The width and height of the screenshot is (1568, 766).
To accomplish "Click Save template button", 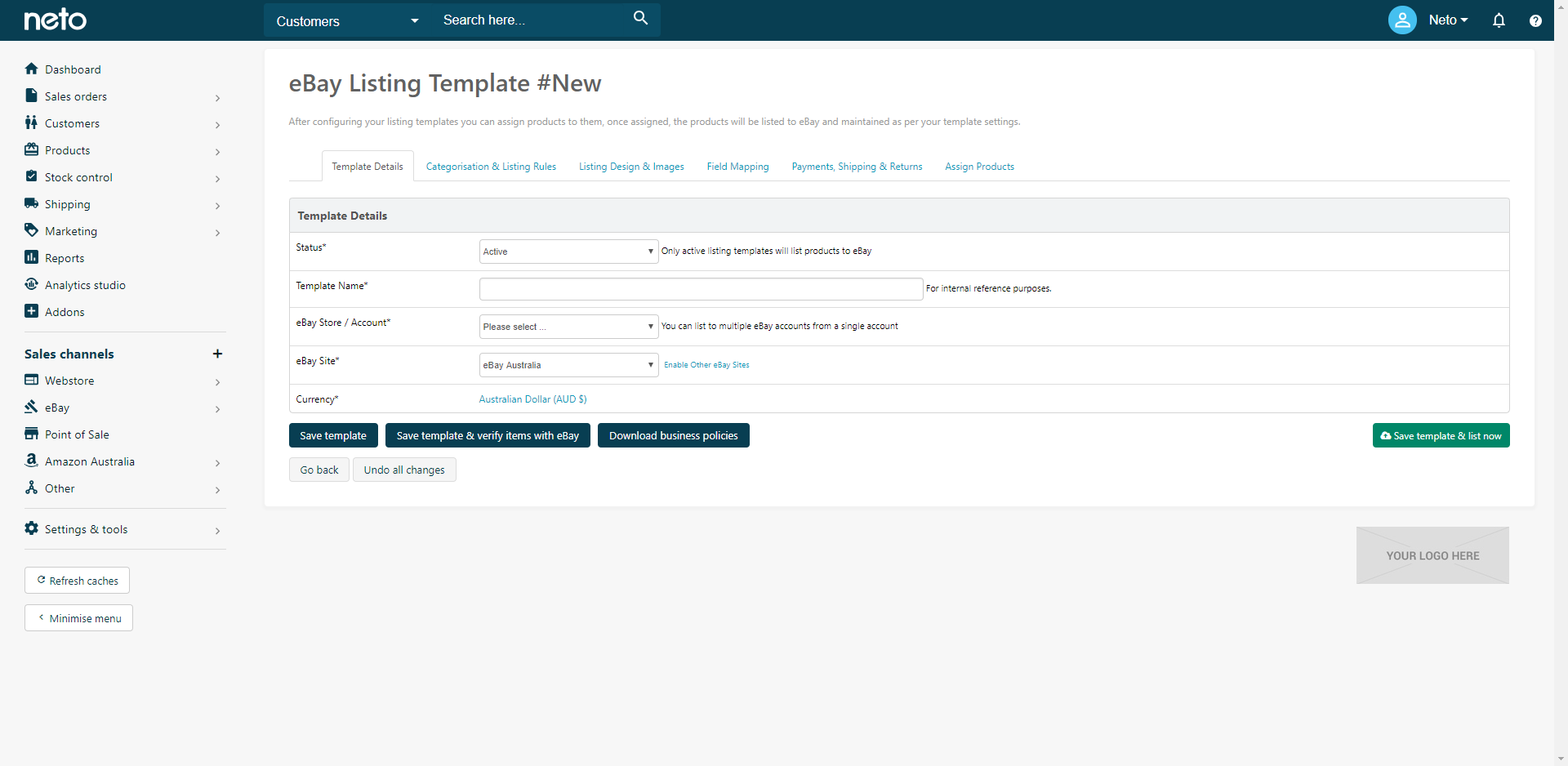I will (x=333, y=435).
